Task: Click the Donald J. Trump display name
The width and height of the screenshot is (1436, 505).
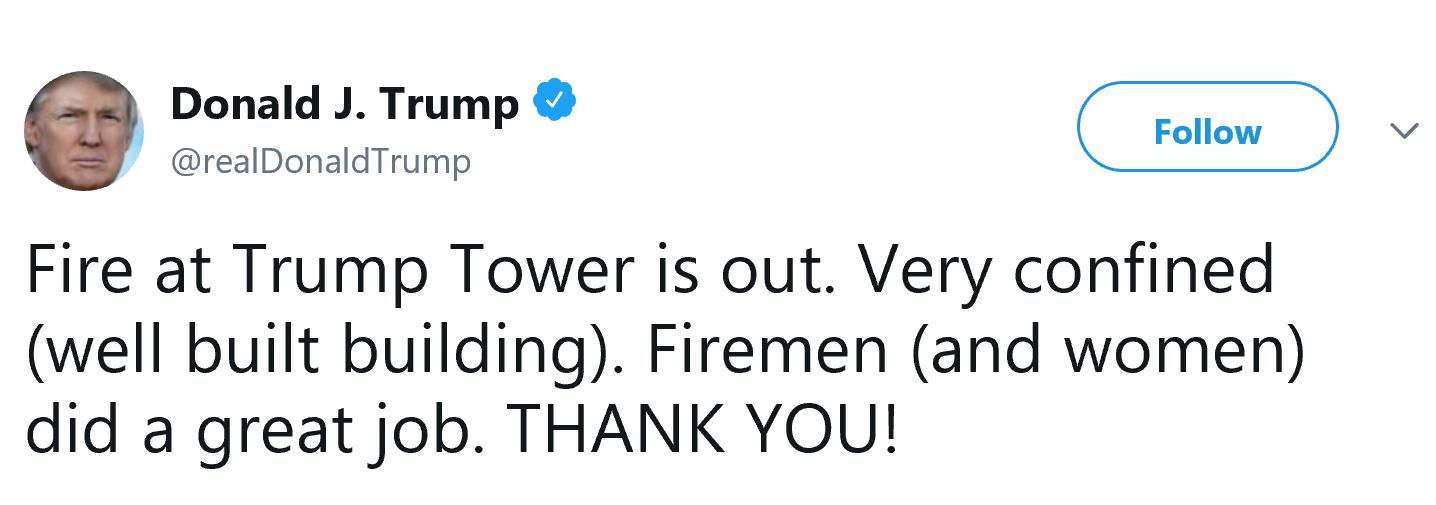Action: click(x=344, y=104)
